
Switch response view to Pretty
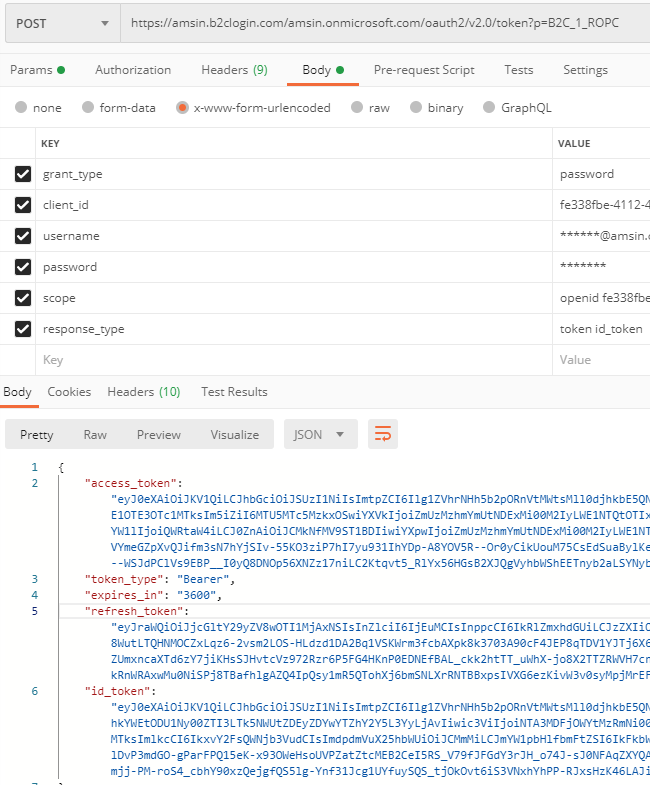click(37, 435)
